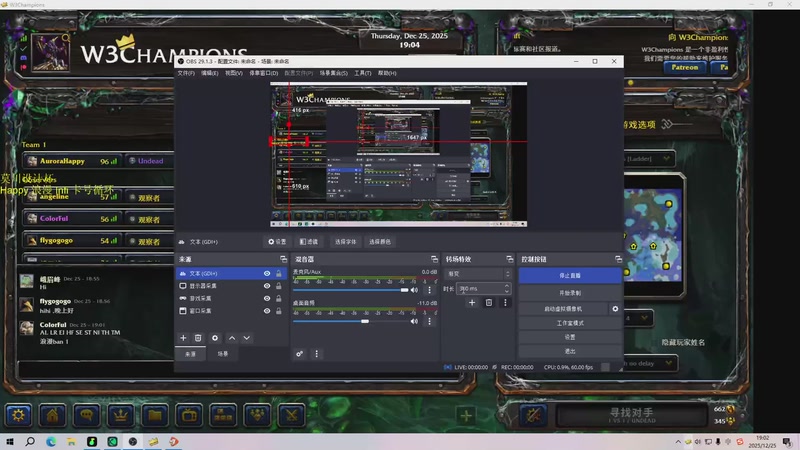
Task: Open 文件(F) menu in OBS
Action: point(186,73)
